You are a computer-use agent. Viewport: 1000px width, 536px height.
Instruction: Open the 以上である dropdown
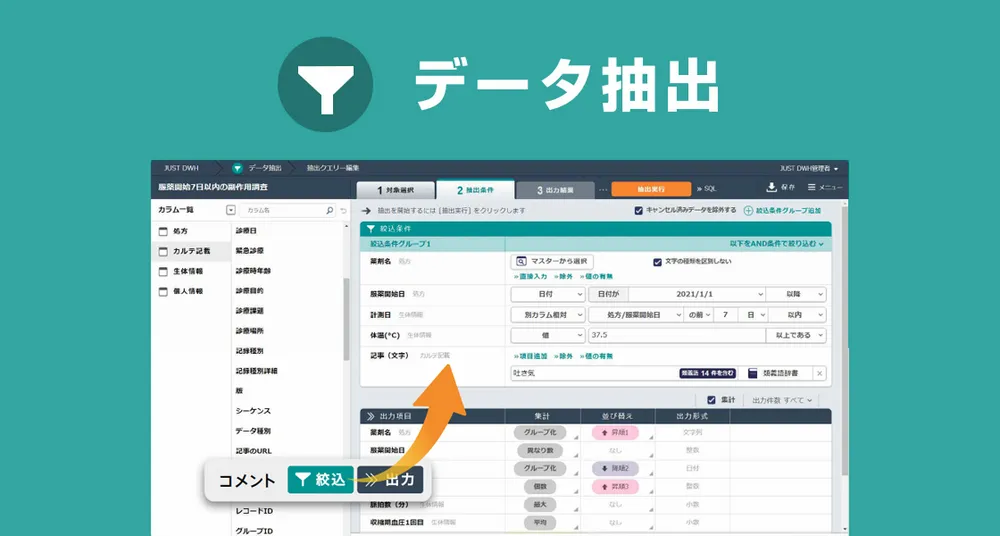(796, 335)
